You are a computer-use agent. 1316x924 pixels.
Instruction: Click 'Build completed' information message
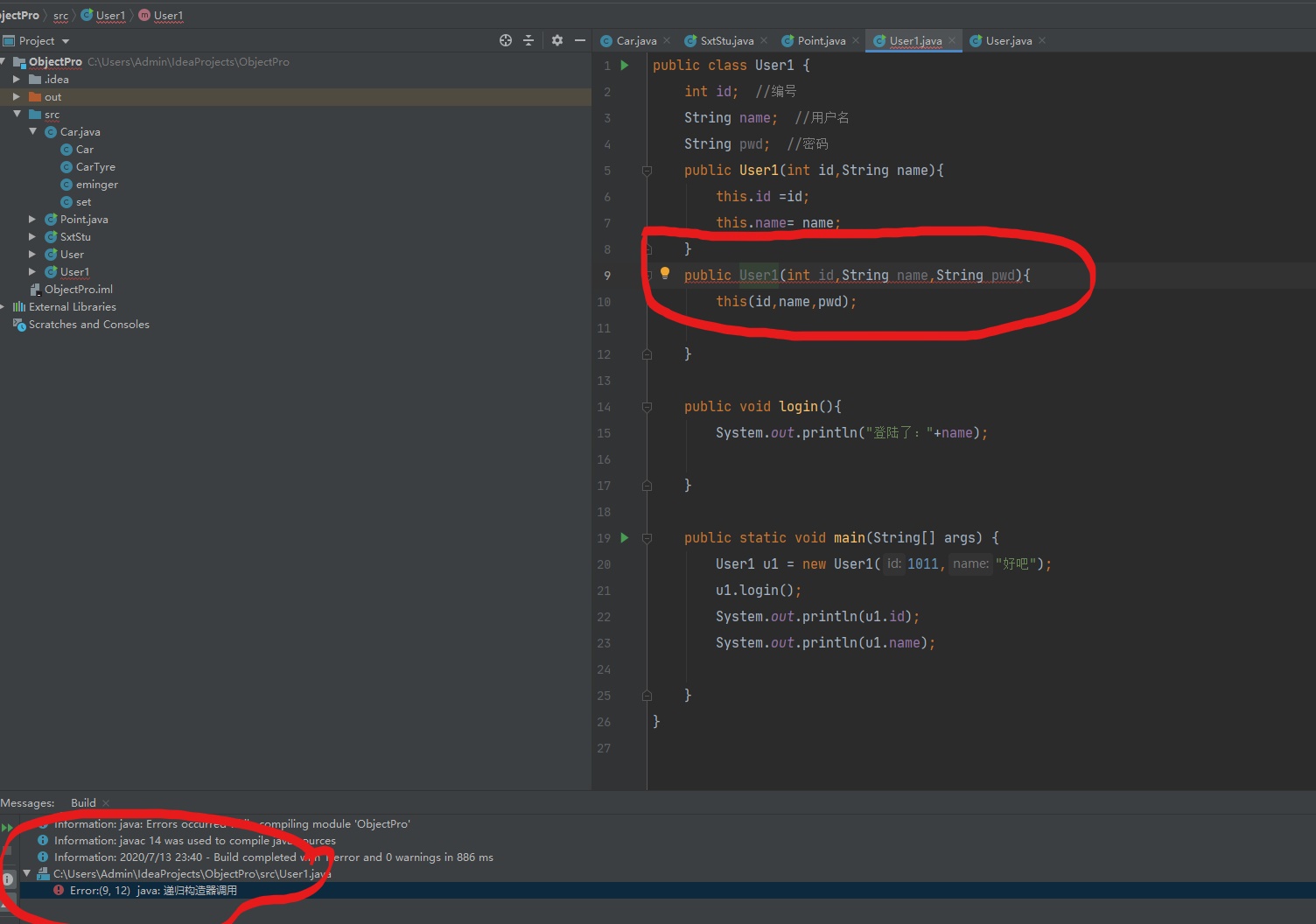(273, 857)
